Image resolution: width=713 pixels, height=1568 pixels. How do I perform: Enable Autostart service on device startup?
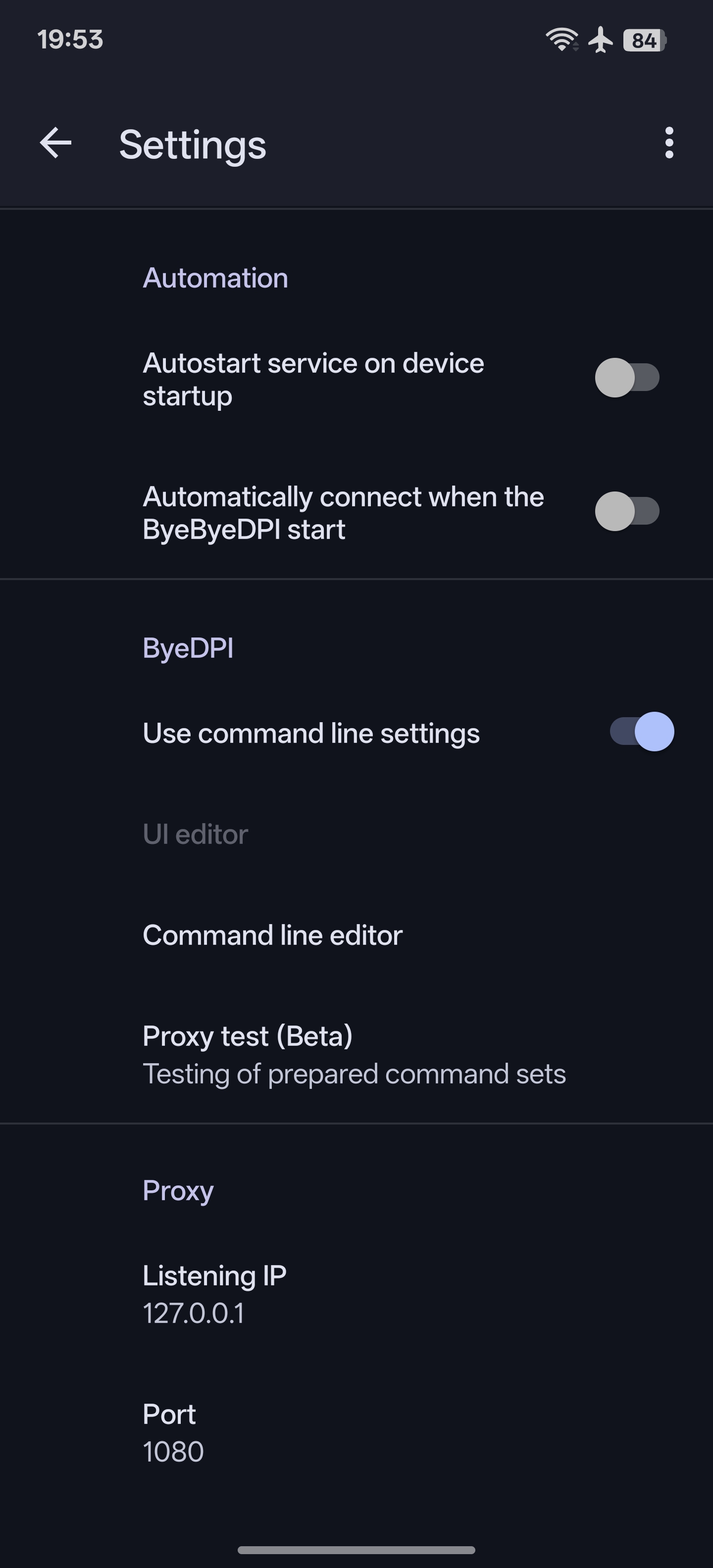[x=626, y=377]
